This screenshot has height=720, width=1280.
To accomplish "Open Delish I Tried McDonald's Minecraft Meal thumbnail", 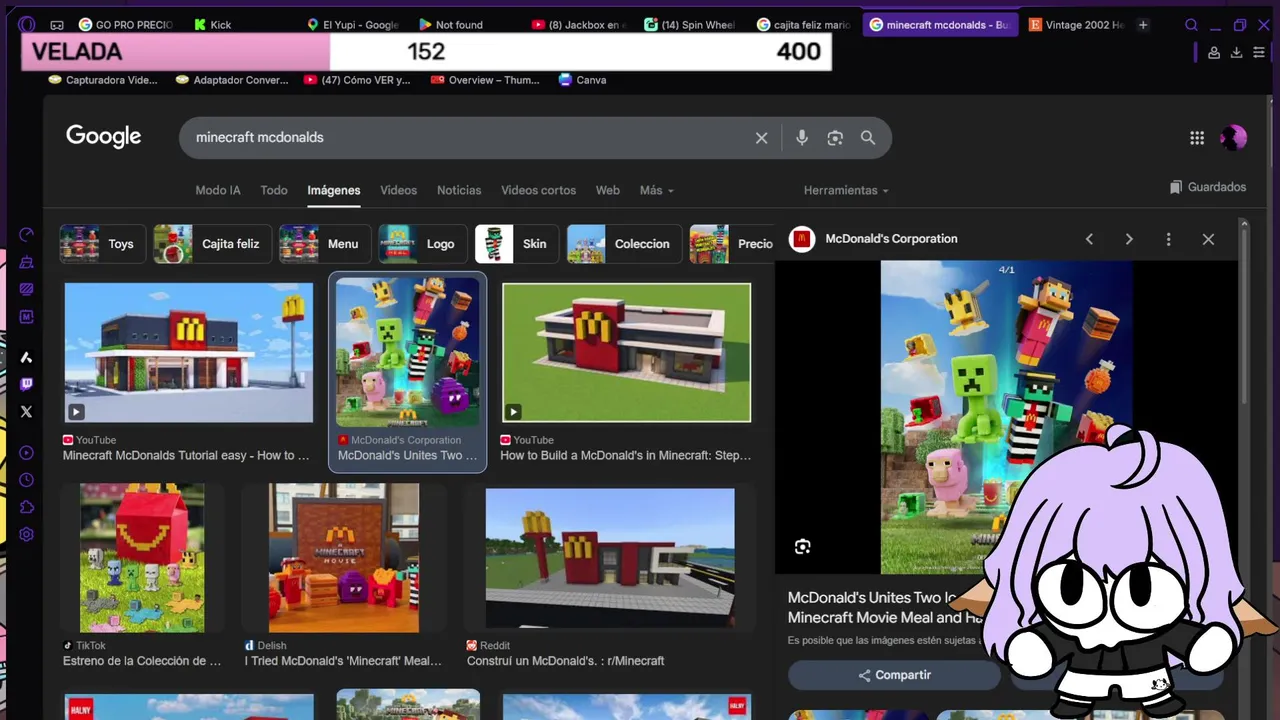I will coord(344,558).
